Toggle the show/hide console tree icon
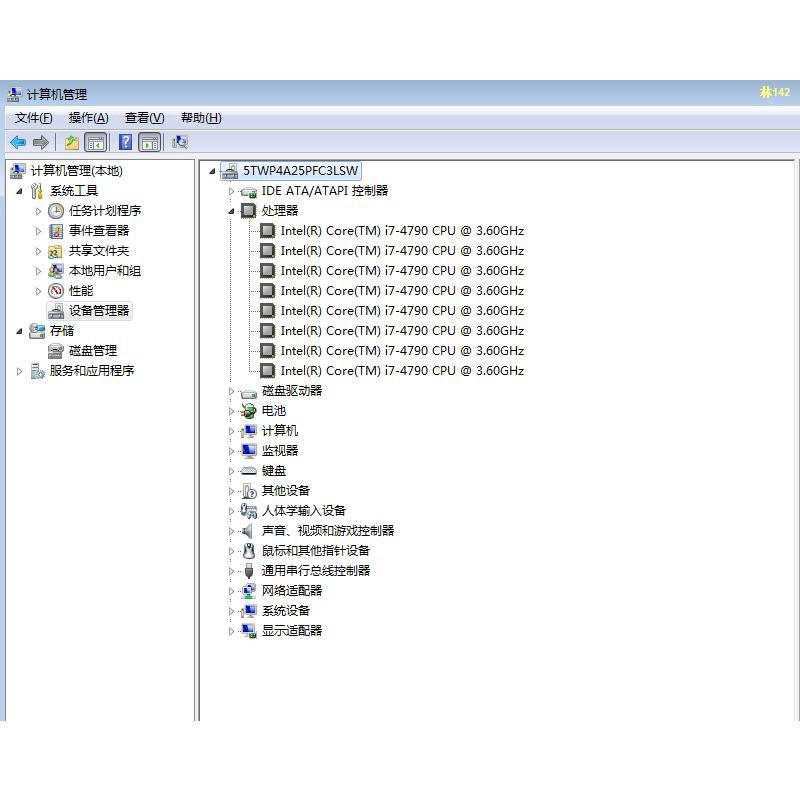Screen dimensions: 800x800 coord(96,142)
